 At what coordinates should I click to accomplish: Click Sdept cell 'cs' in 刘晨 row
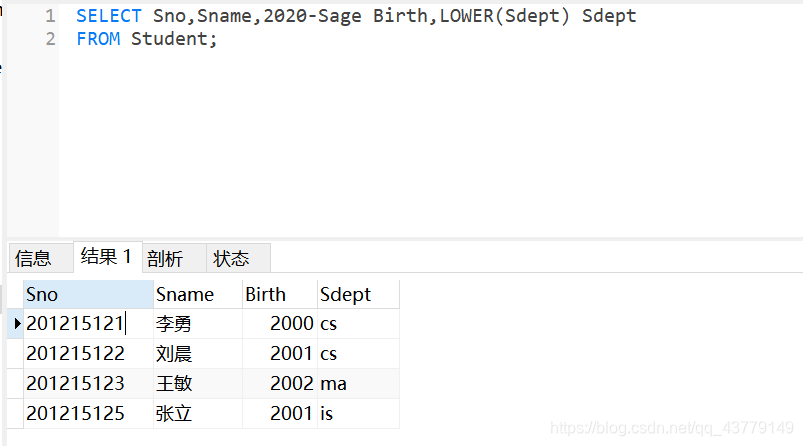tap(358, 354)
